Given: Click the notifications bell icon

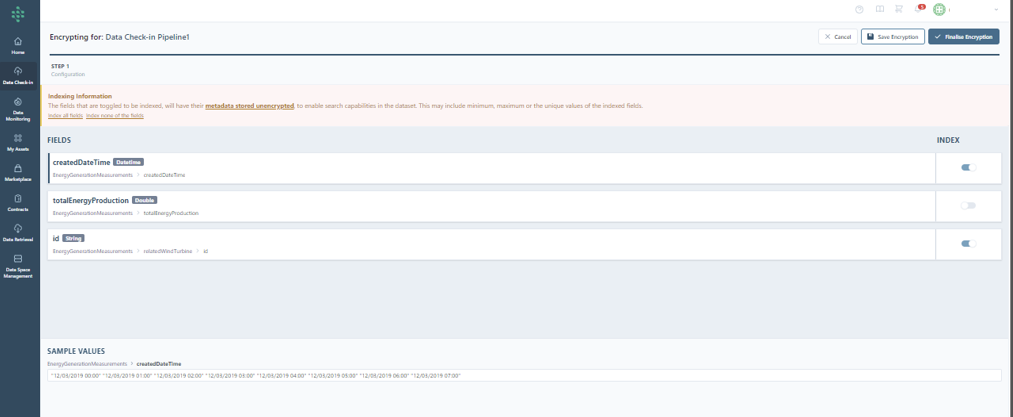Looking at the screenshot, I should click(x=919, y=9).
